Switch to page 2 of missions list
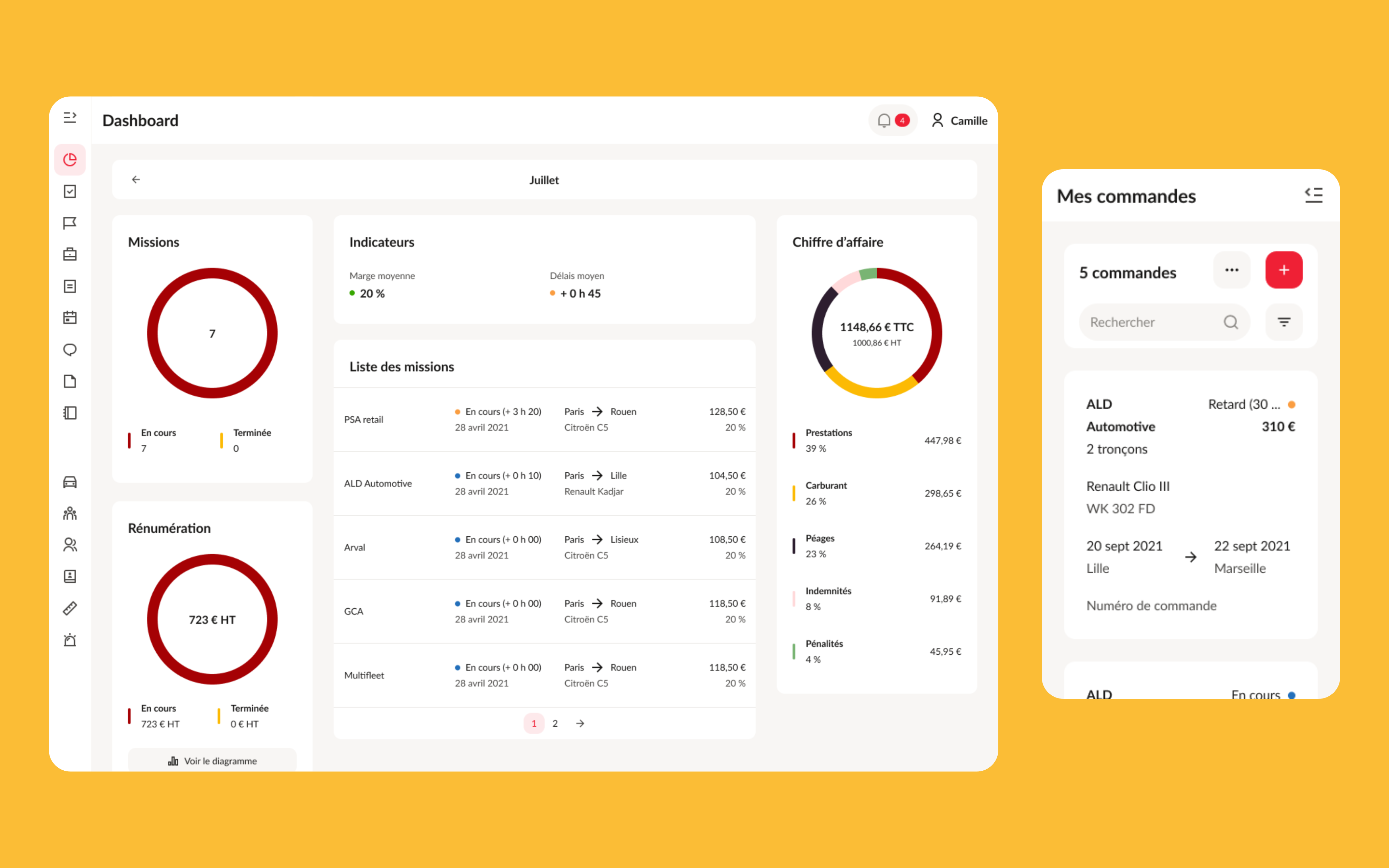1389x868 pixels. click(555, 723)
